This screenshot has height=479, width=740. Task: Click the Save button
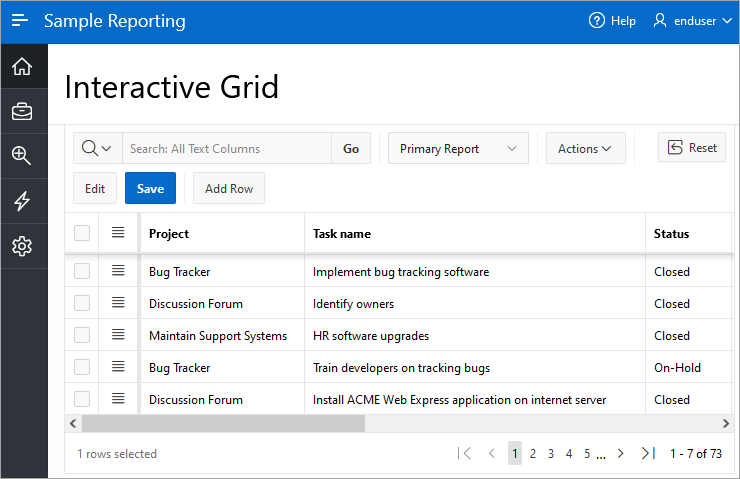pos(150,188)
